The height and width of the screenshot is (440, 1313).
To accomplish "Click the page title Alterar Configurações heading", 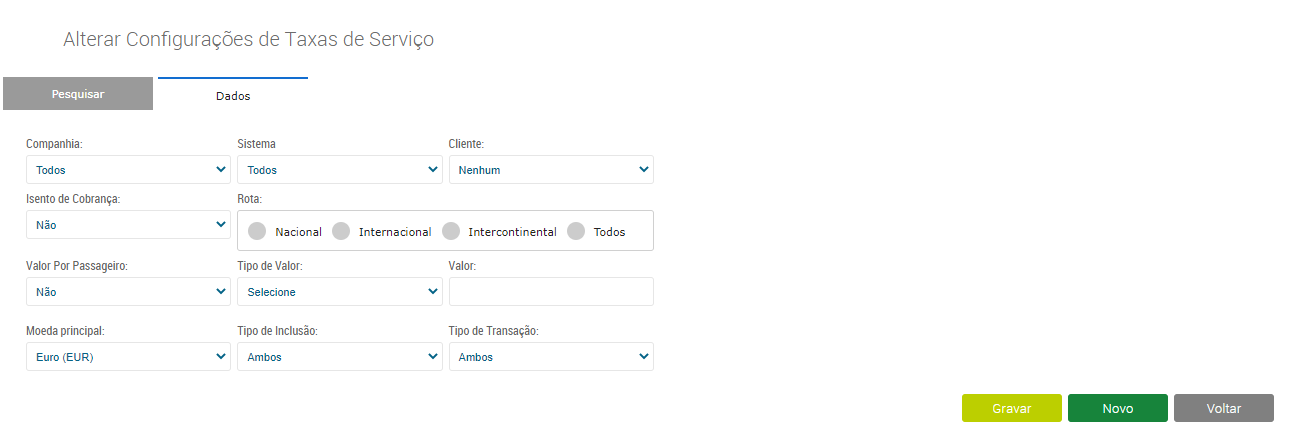I will point(248,39).
